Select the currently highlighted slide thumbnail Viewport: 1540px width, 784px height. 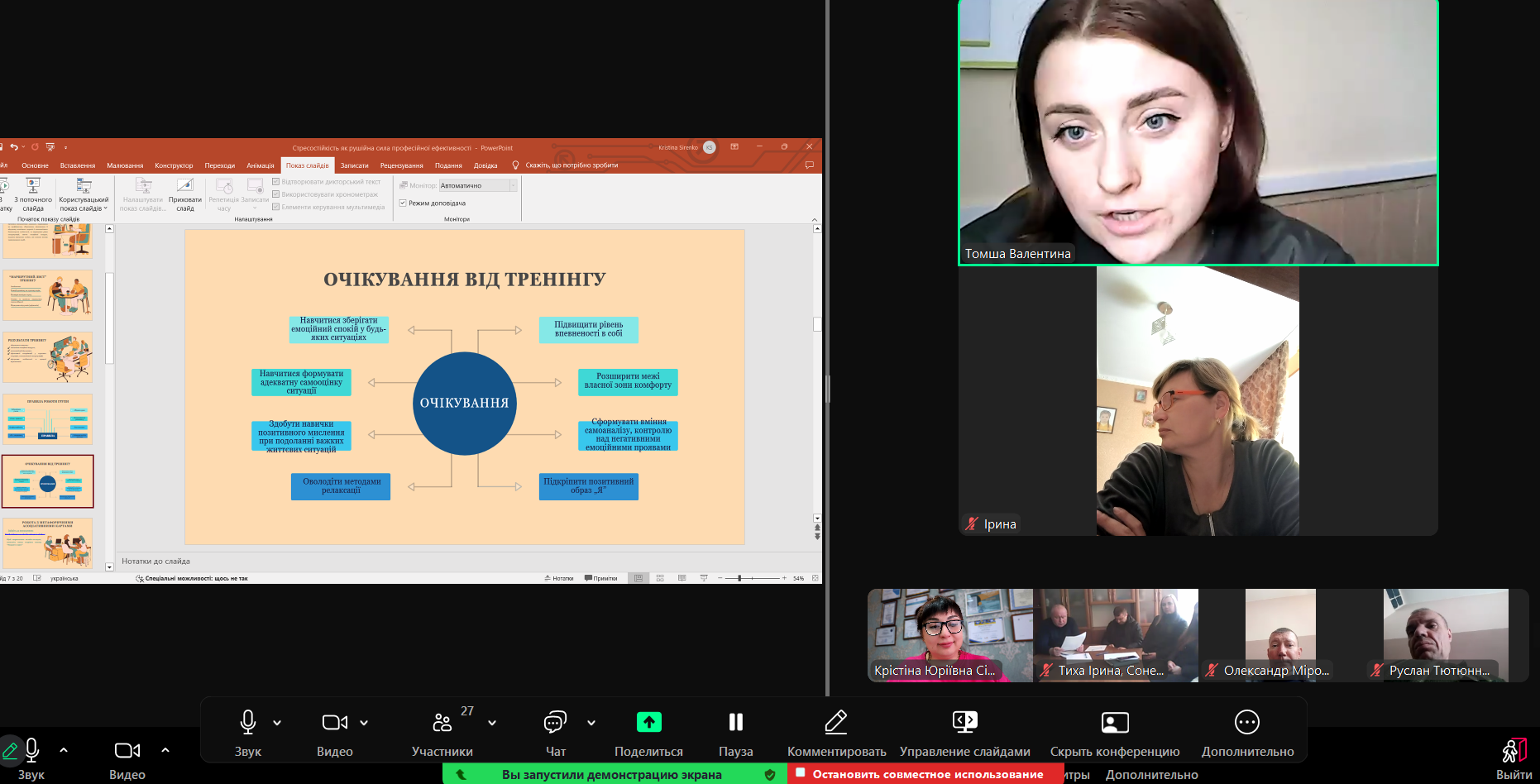tap(48, 481)
